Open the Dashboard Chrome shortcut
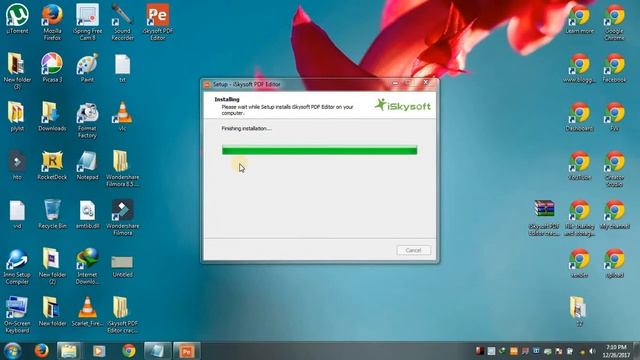This screenshot has width=640, height=360. 579,116
